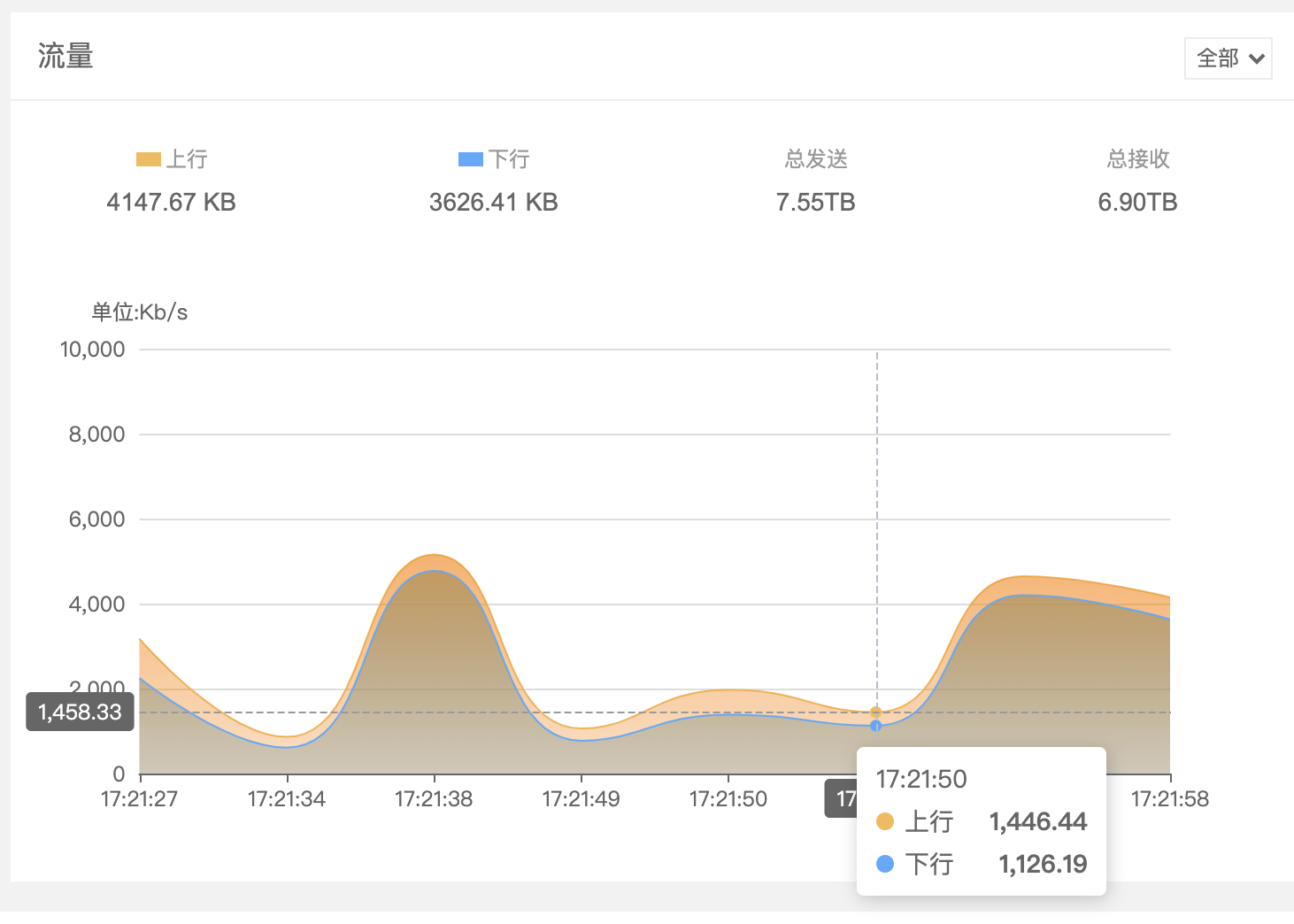Screen dimensions: 1294x924
Task: Click the blue 下行 legend swatch
Action: click(470, 159)
